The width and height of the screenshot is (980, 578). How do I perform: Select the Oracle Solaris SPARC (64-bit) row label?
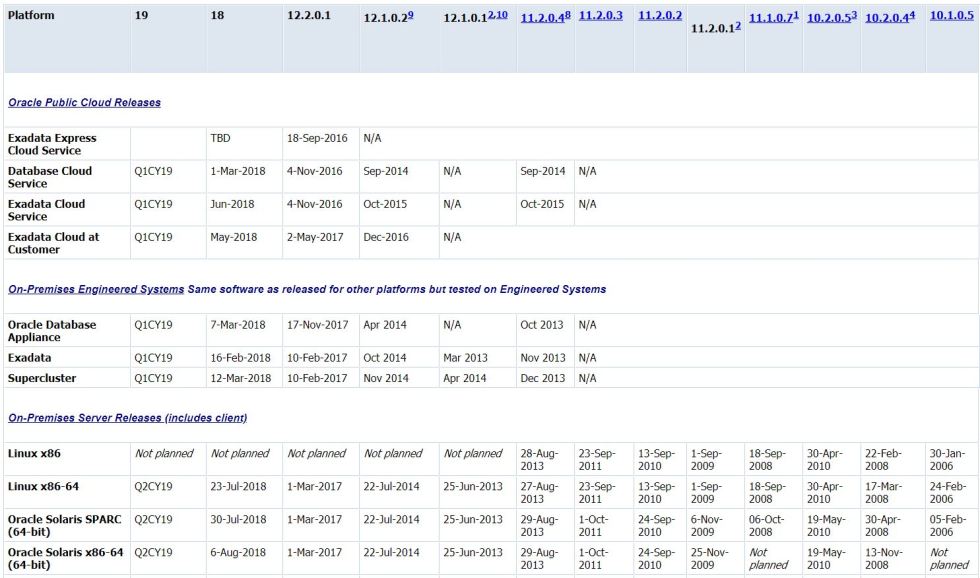pyautogui.click(x=64, y=526)
